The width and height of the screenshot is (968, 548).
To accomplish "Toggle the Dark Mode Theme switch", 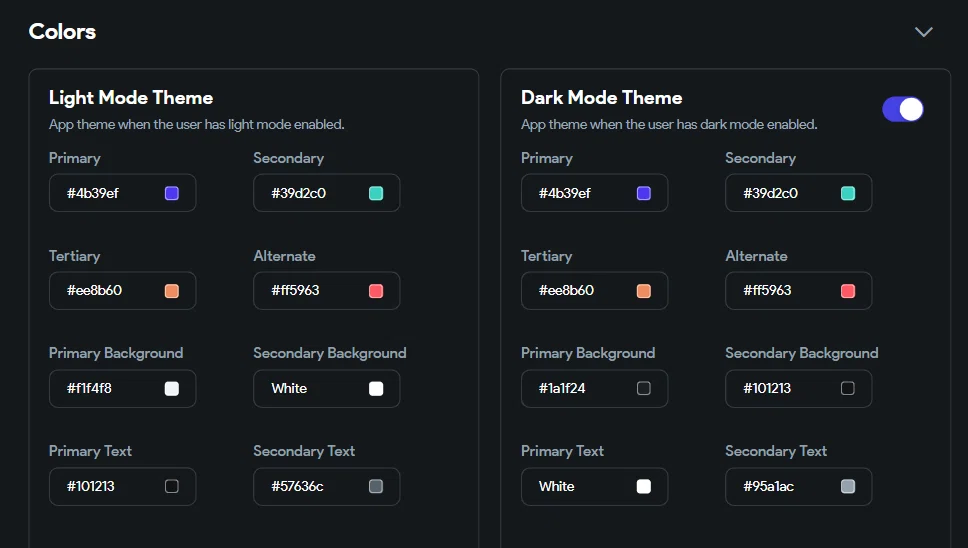I will 903,109.
